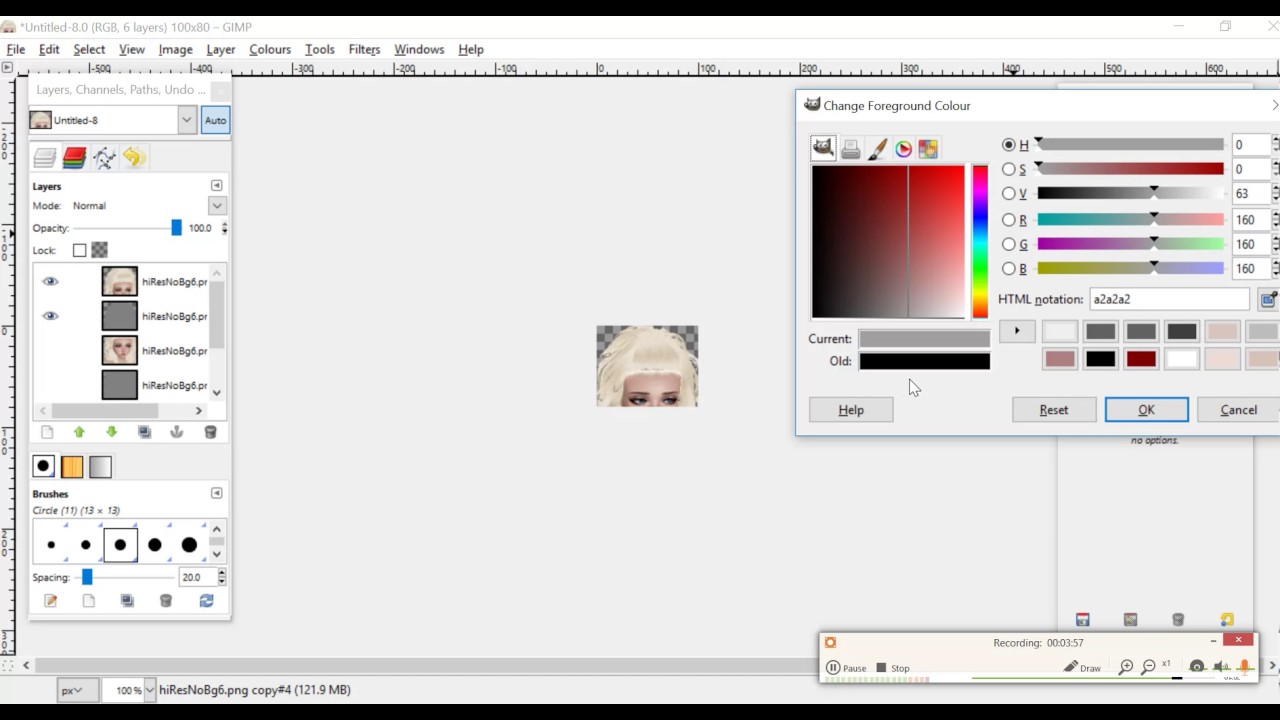This screenshot has height=720, width=1280.
Task: Expand the recent colors history arrow
Action: [1016, 330]
